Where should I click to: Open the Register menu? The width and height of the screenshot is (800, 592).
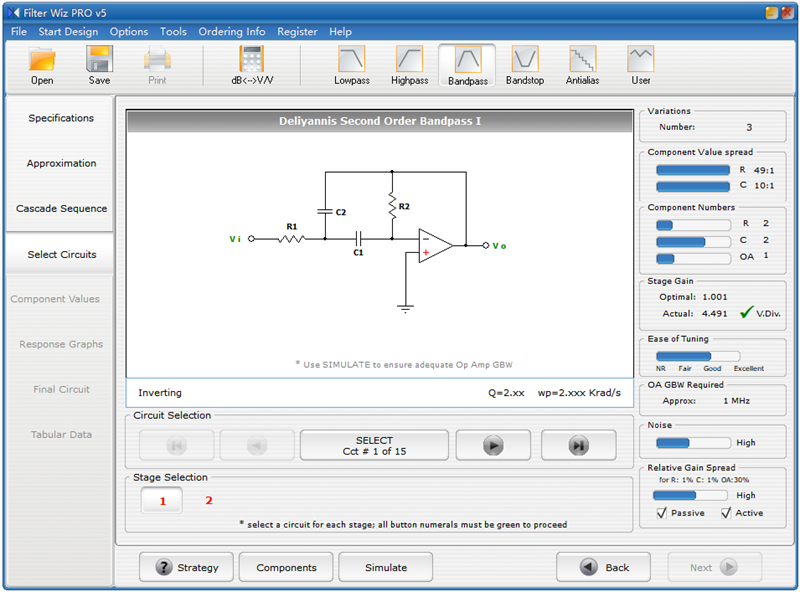pyautogui.click(x=297, y=32)
